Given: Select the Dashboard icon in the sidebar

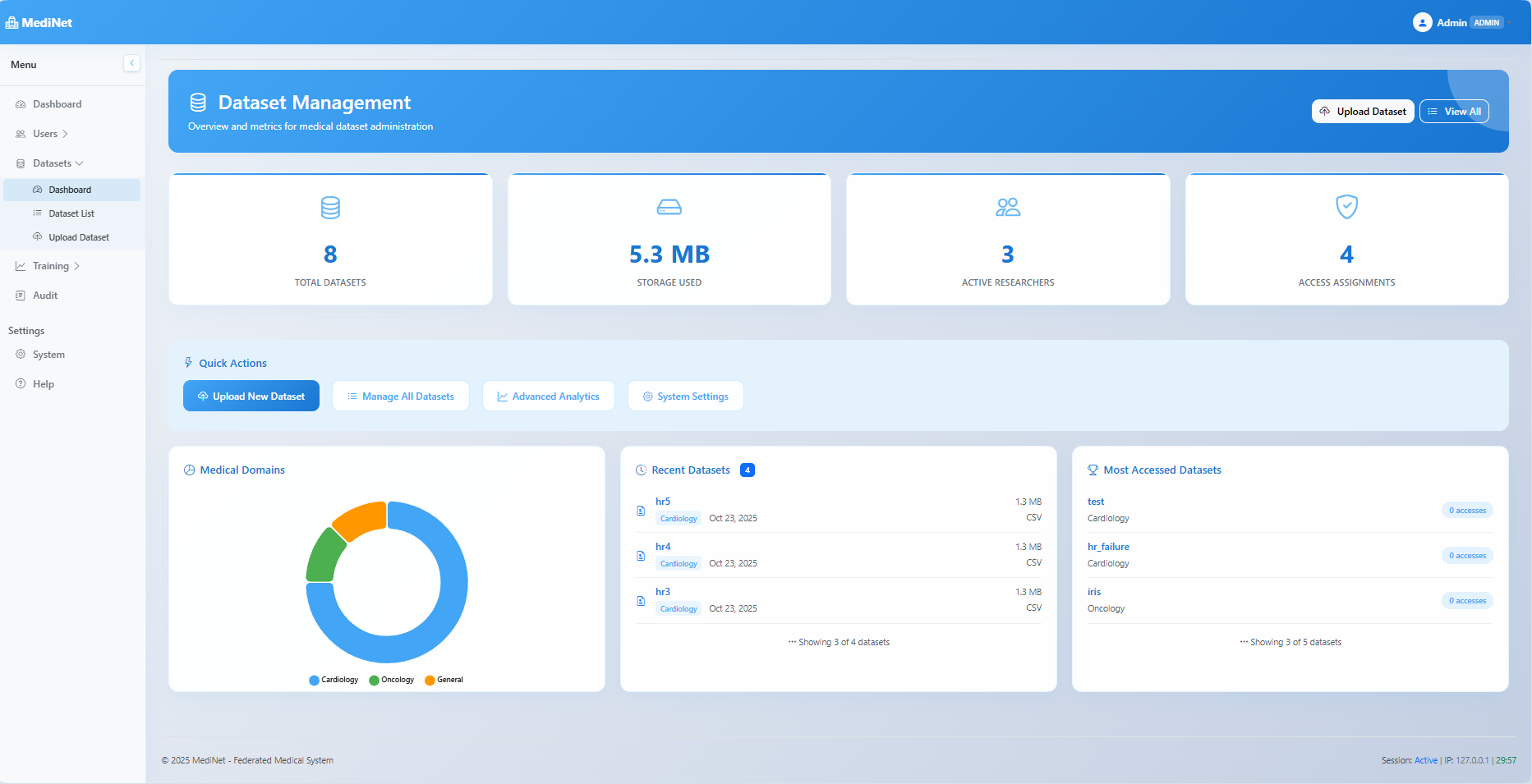Looking at the screenshot, I should [x=21, y=103].
